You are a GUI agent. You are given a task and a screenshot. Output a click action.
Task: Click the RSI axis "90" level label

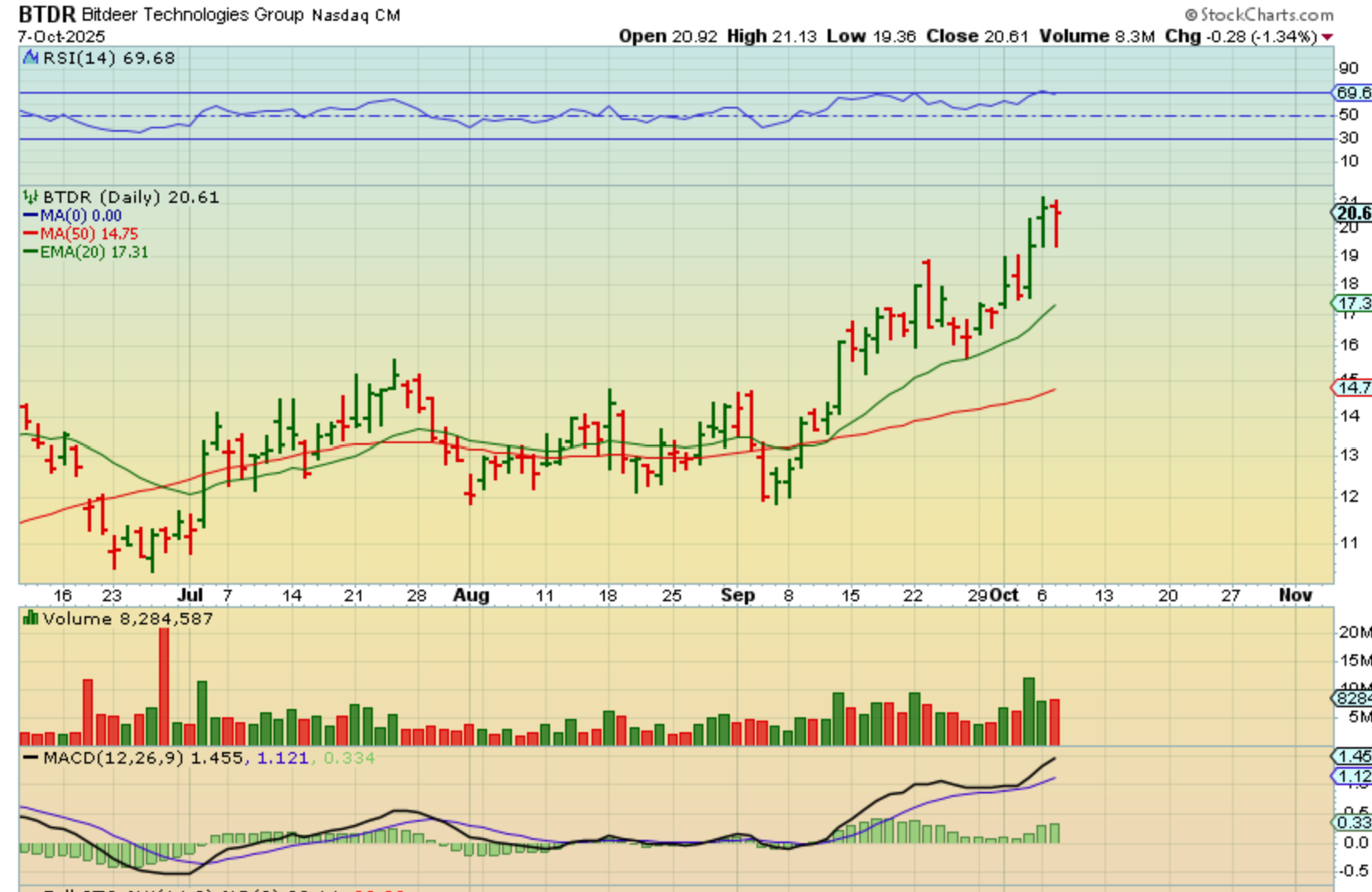(1349, 69)
